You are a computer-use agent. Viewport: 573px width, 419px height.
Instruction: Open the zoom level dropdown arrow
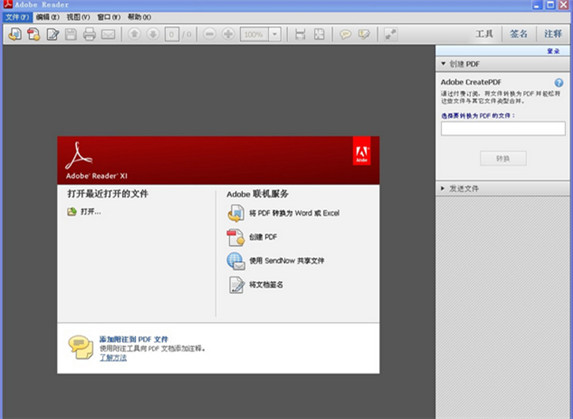tap(275, 34)
